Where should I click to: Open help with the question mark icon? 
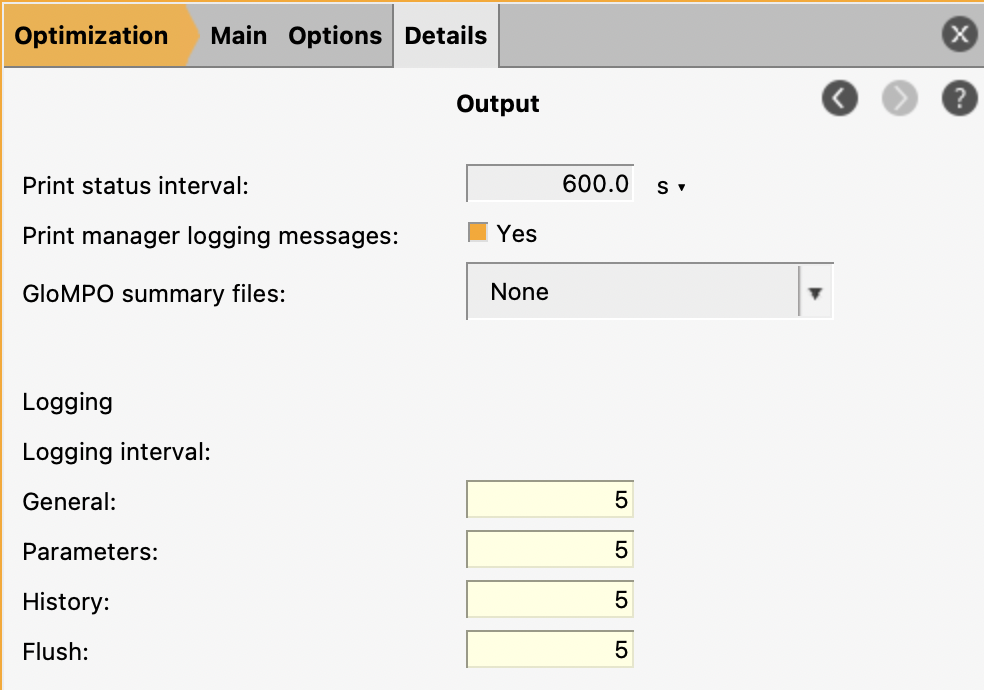tap(959, 98)
